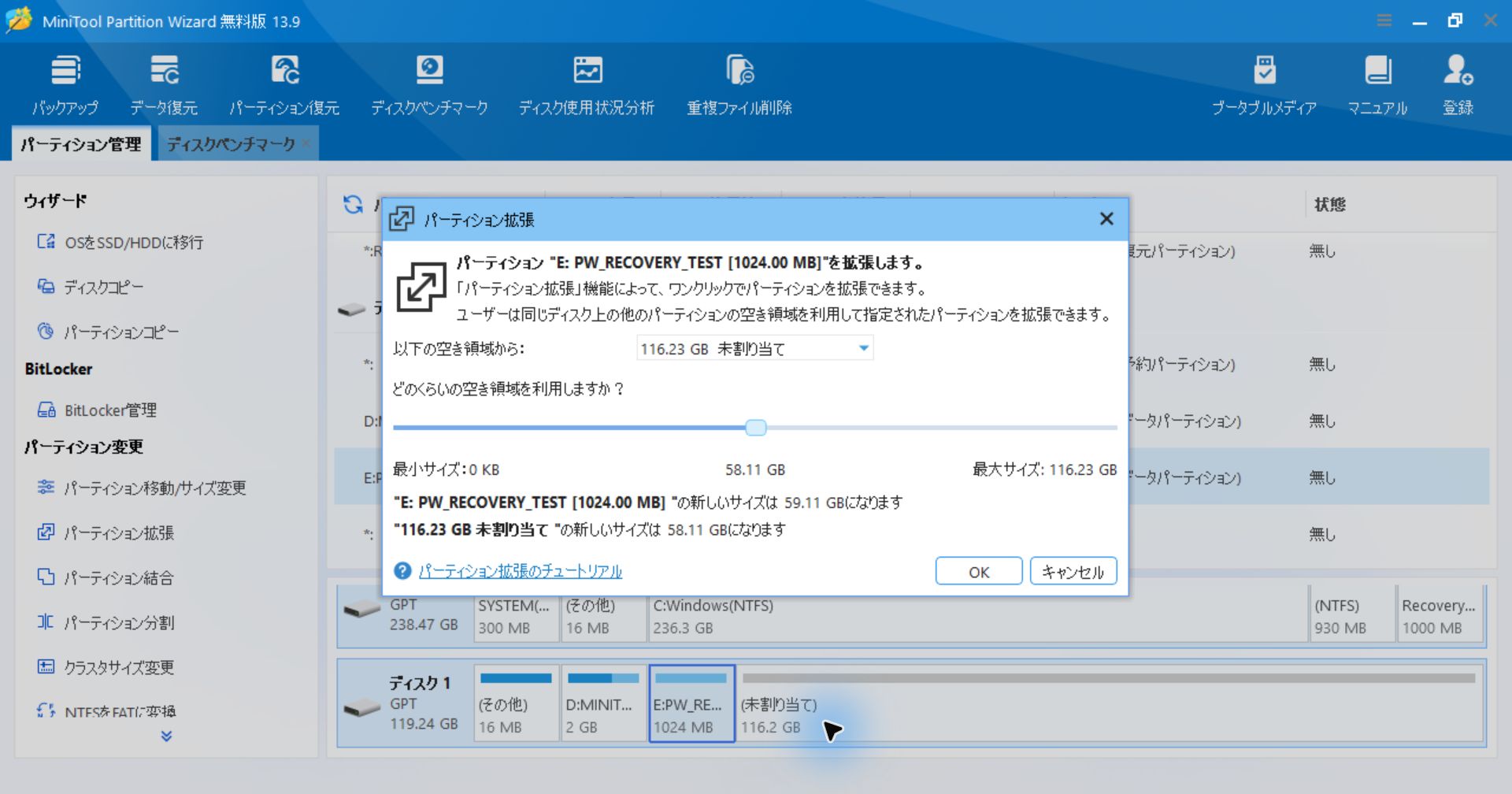Click the キャンセル button
This screenshot has width=1512, height=794.
coord(1073,572)
